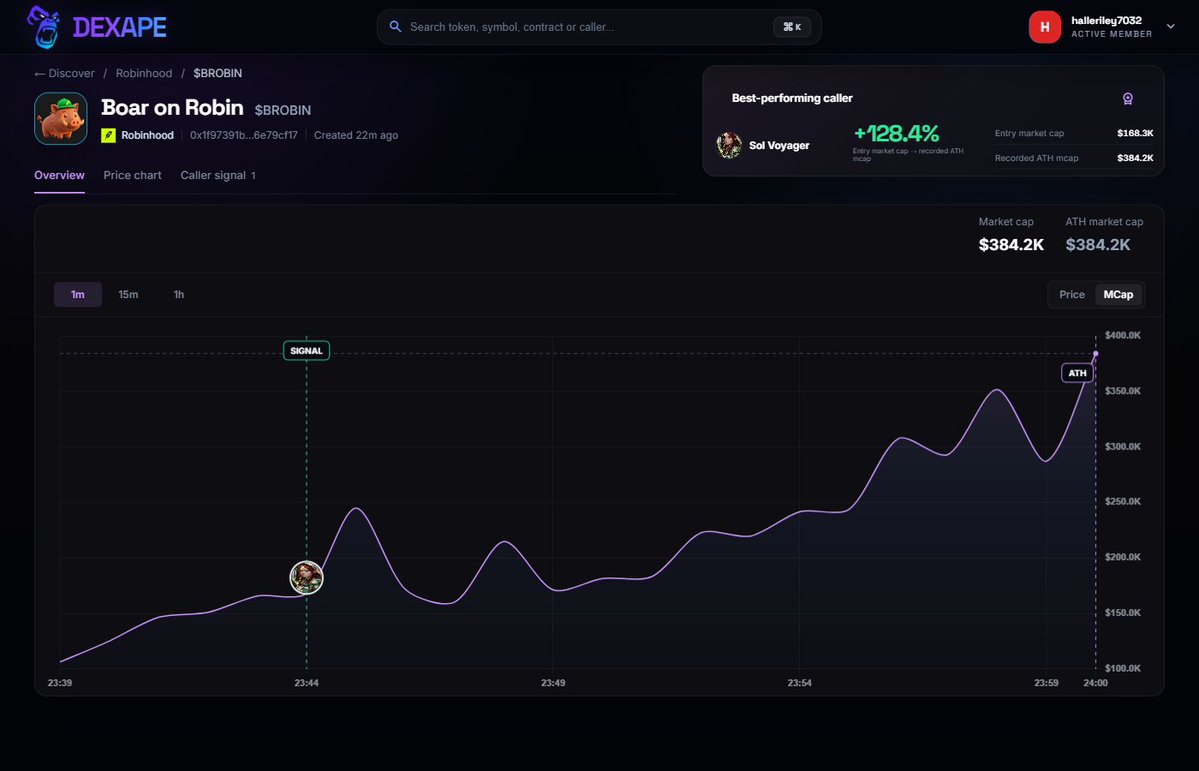Click the contract address 0x1f97391b...6e79cf17
The height and width of the screenshot is (771, 1199).
coord(243,135)
